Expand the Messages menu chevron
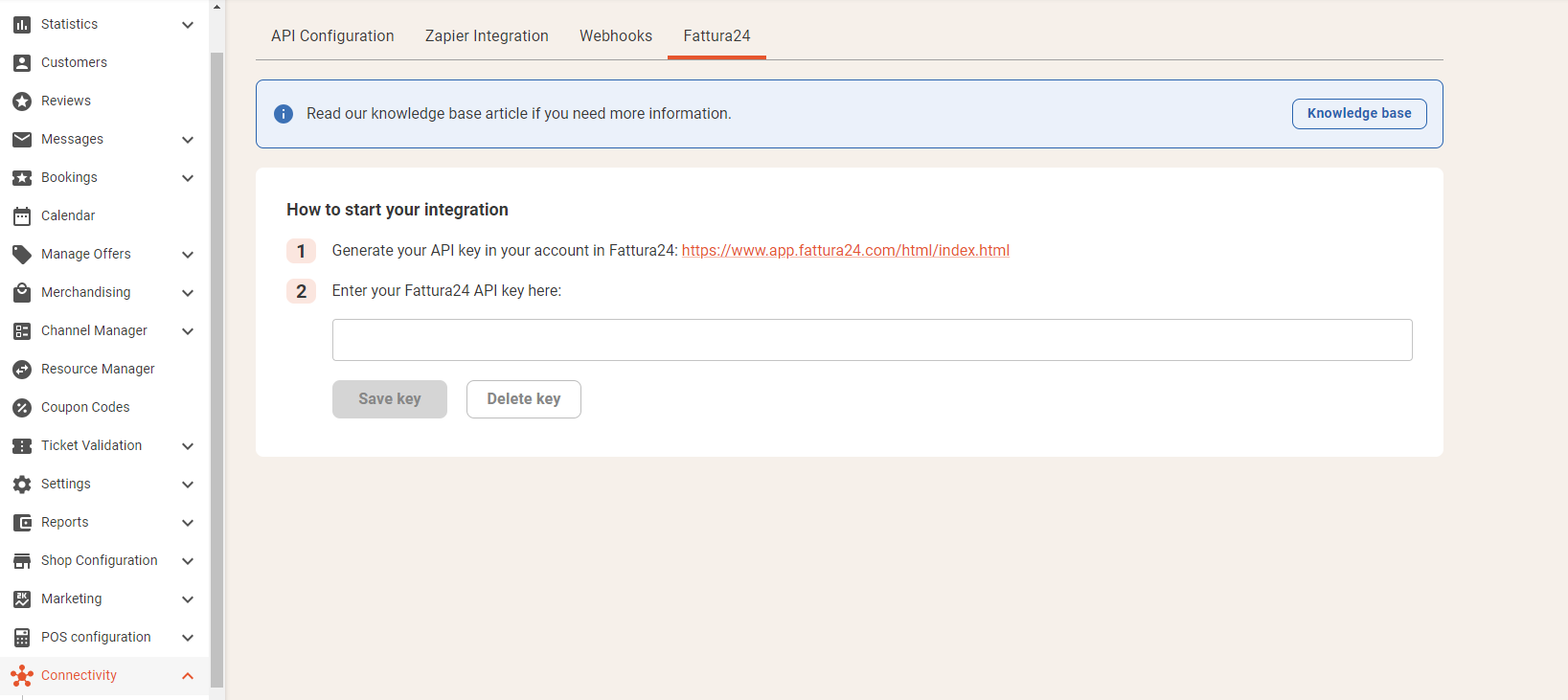The width and height of the screenshot is (1568, 700). pos(188,140)
